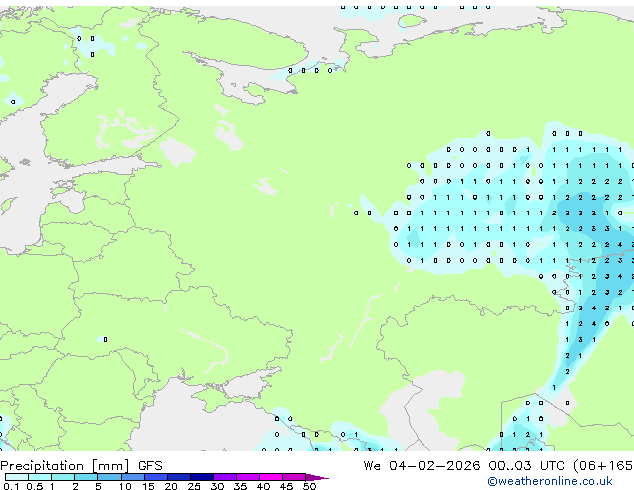634x490 pixels.
Task: Click the 35–40 mm legend color swatch
Action: [248, 477]
